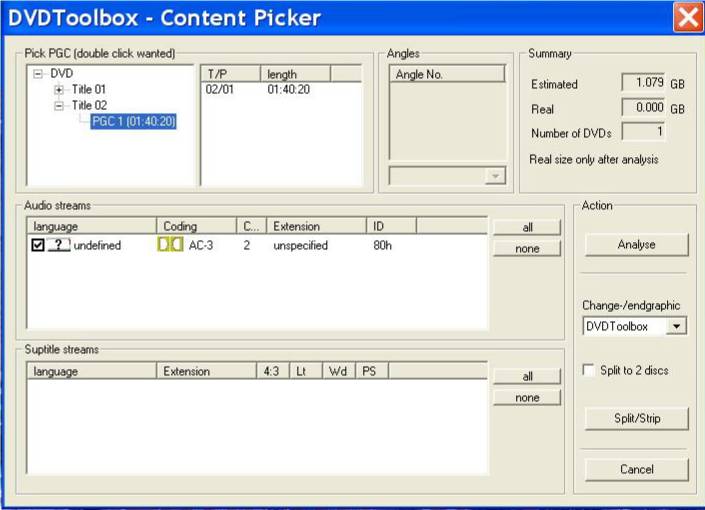Click the 01:40:20 length cell

point(289,89)
